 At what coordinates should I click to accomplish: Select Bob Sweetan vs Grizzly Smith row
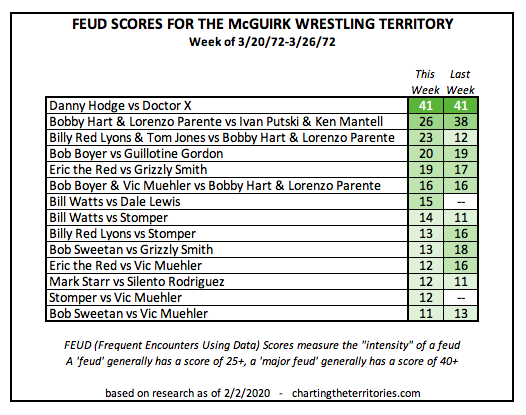pos(262,250)
